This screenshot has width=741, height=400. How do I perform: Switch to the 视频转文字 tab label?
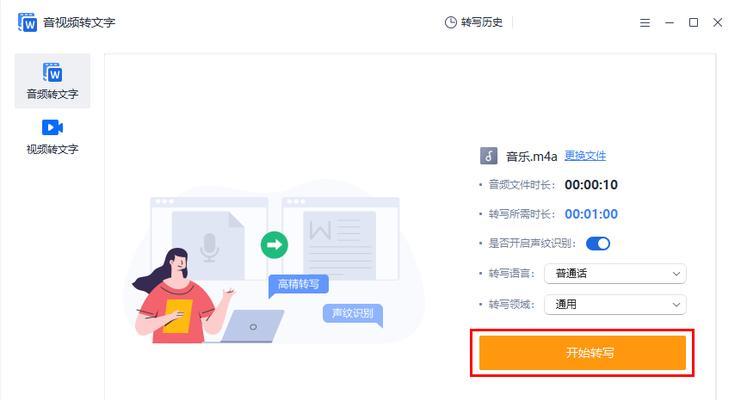(52, 149)
